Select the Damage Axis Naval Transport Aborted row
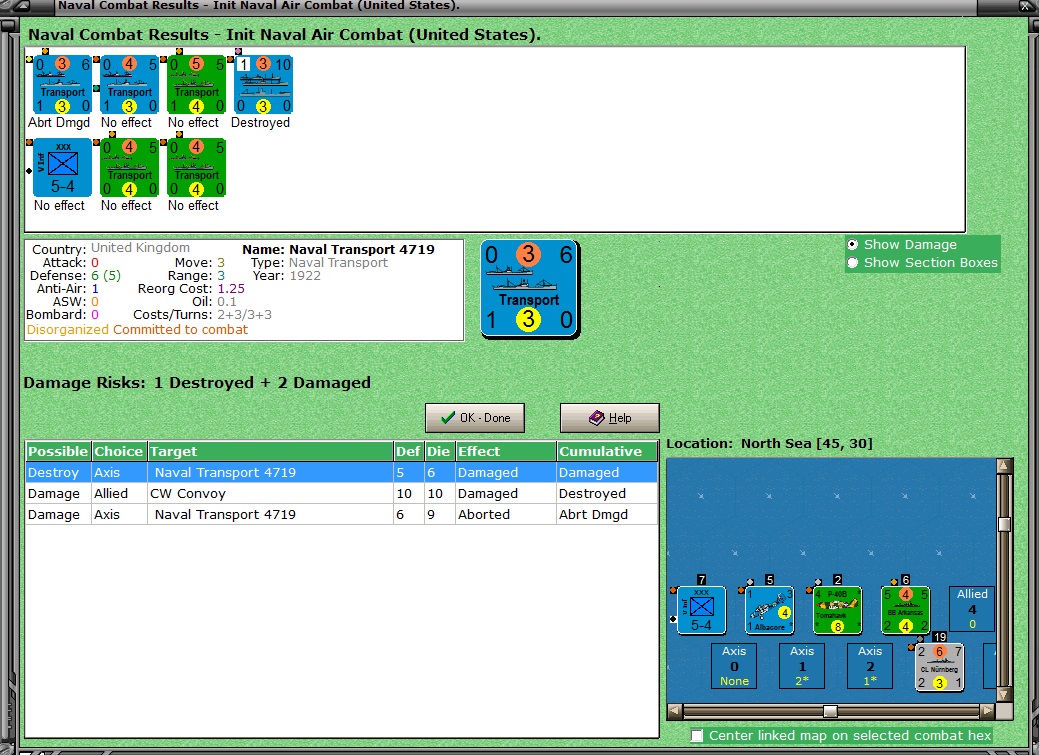Screen dimensions: 1039x755 point(341,514)
